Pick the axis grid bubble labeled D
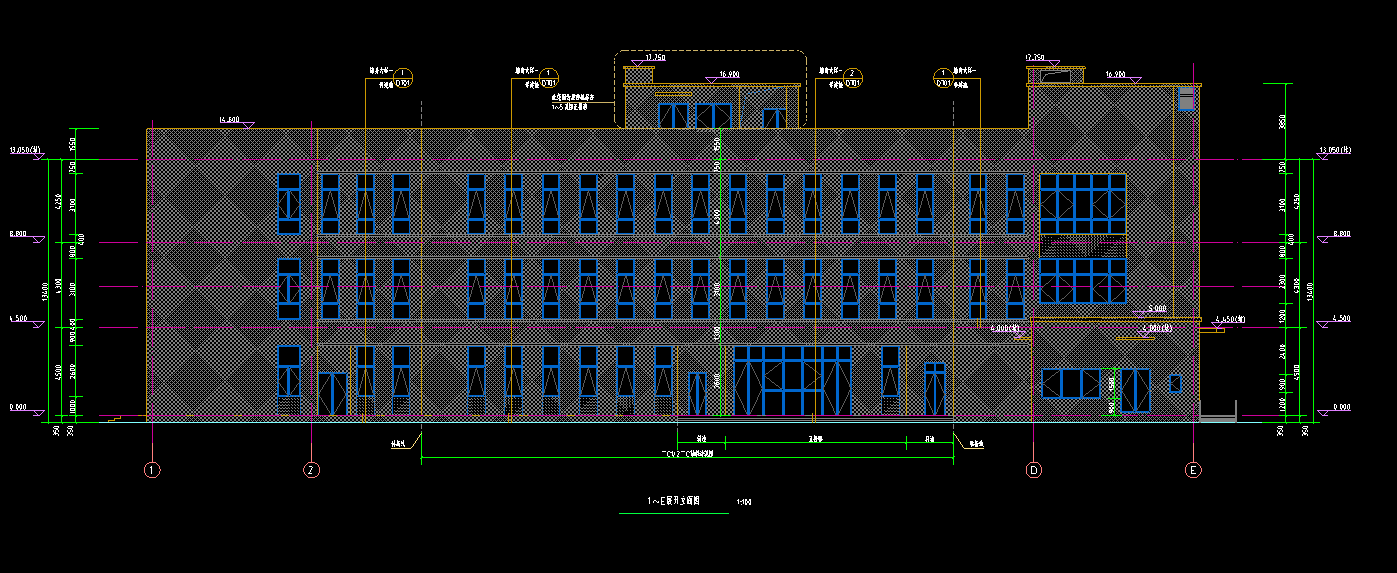 [1034, 470]
